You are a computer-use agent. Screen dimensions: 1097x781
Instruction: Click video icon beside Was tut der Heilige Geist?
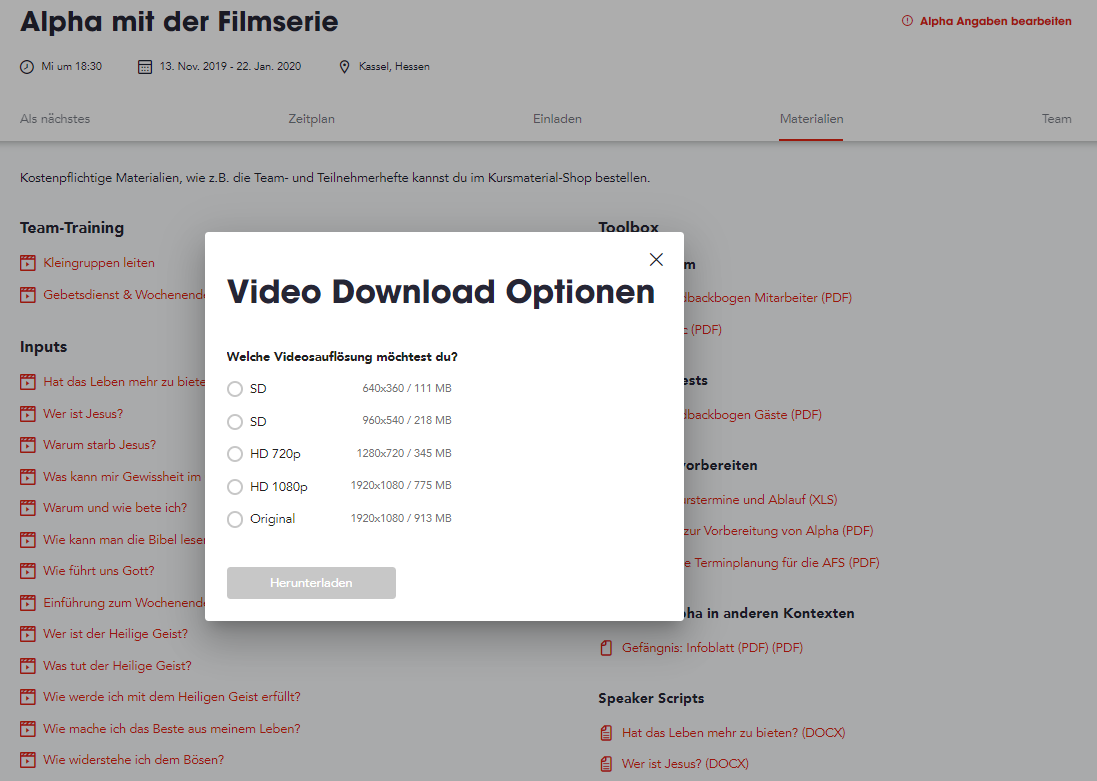click(x=27, y=666)
